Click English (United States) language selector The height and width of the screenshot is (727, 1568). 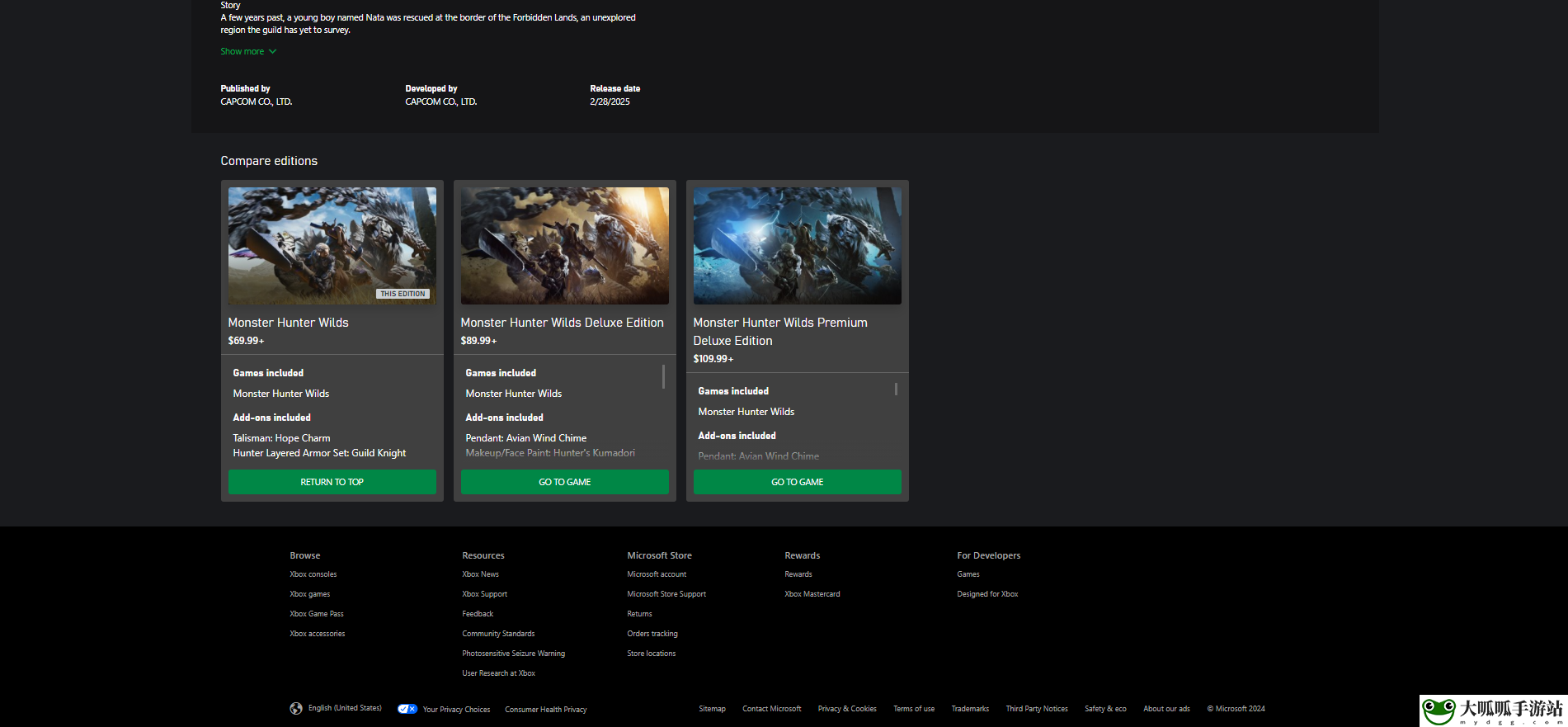point(345,708)
